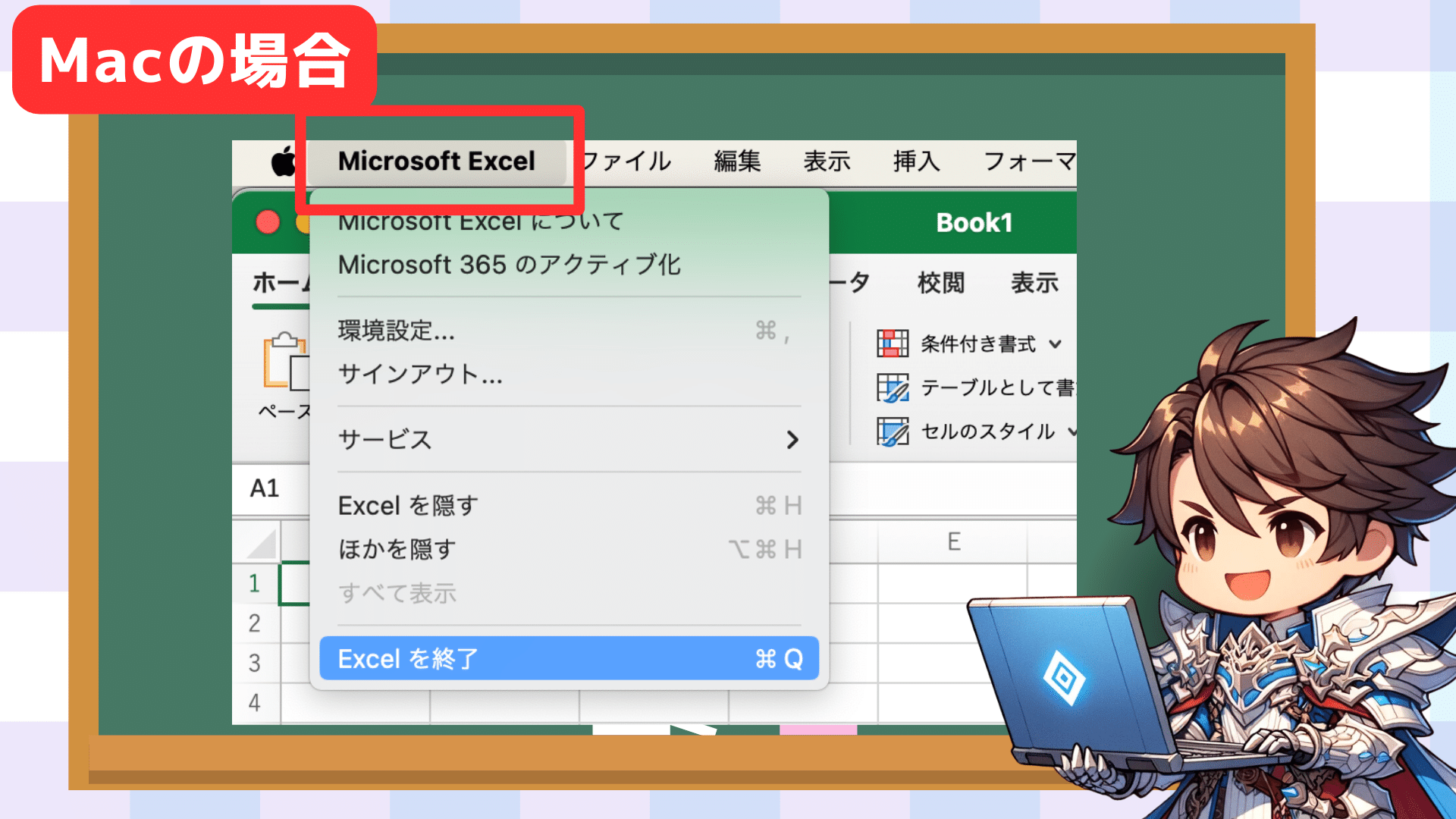The height and width of the screenshot is (819, 1456).
Task: Open the ファイル menu
Action: click(x=626, y=162)
